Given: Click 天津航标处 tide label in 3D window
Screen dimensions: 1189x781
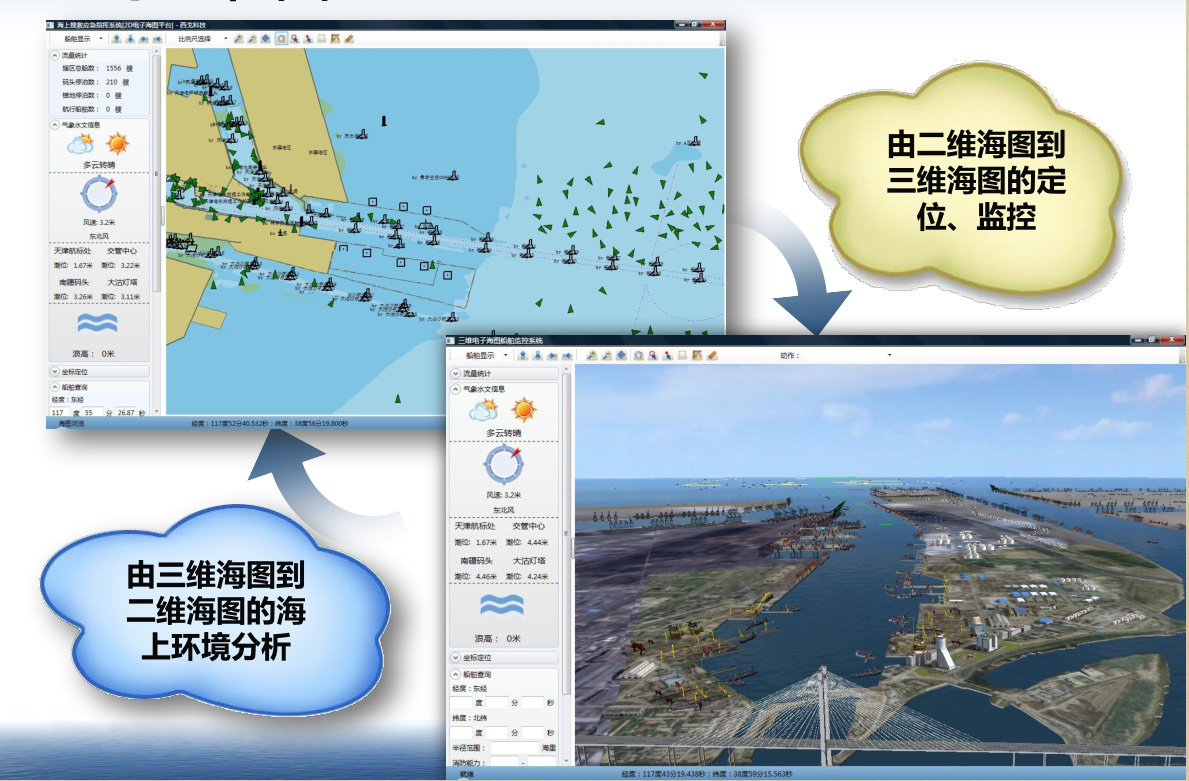Looking at the screenshot, I should 474,526.
